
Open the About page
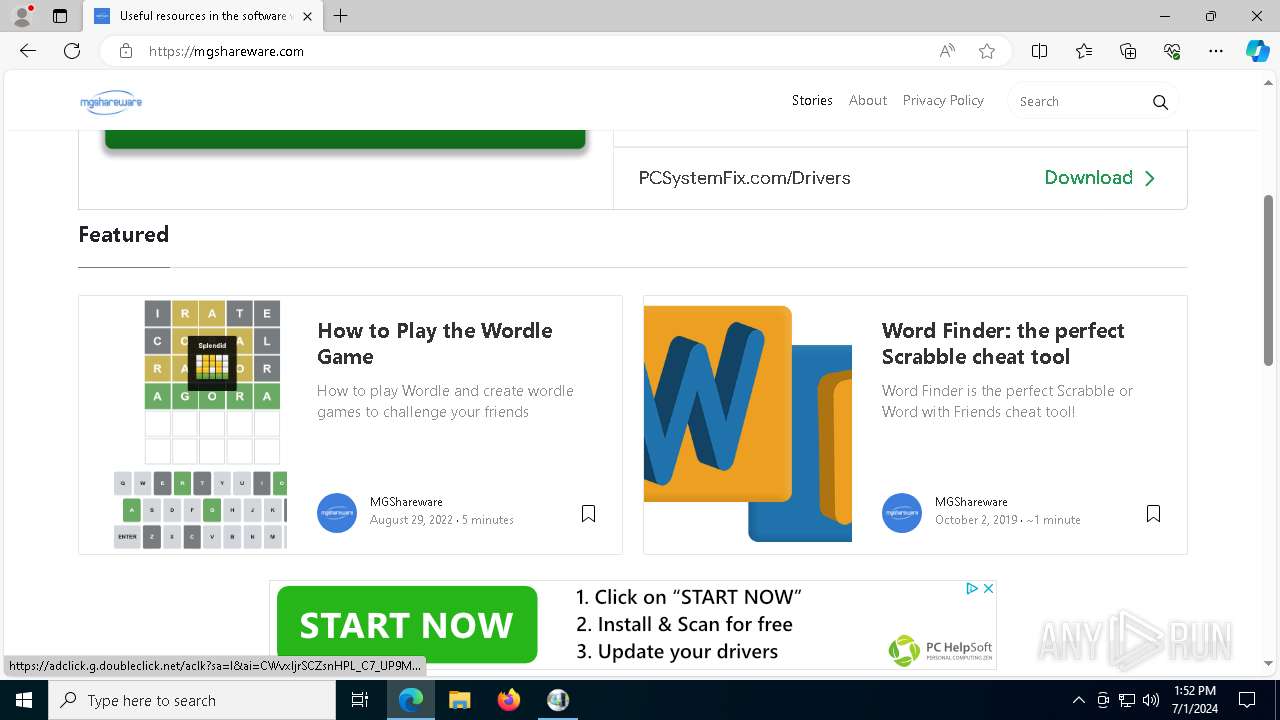(x=868, y=100)
